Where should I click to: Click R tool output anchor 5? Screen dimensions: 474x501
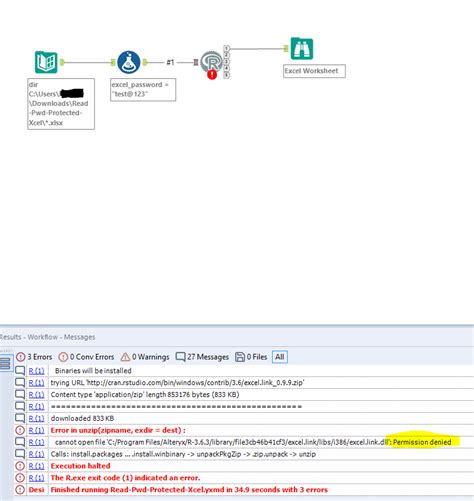click(x=226, y=75)
